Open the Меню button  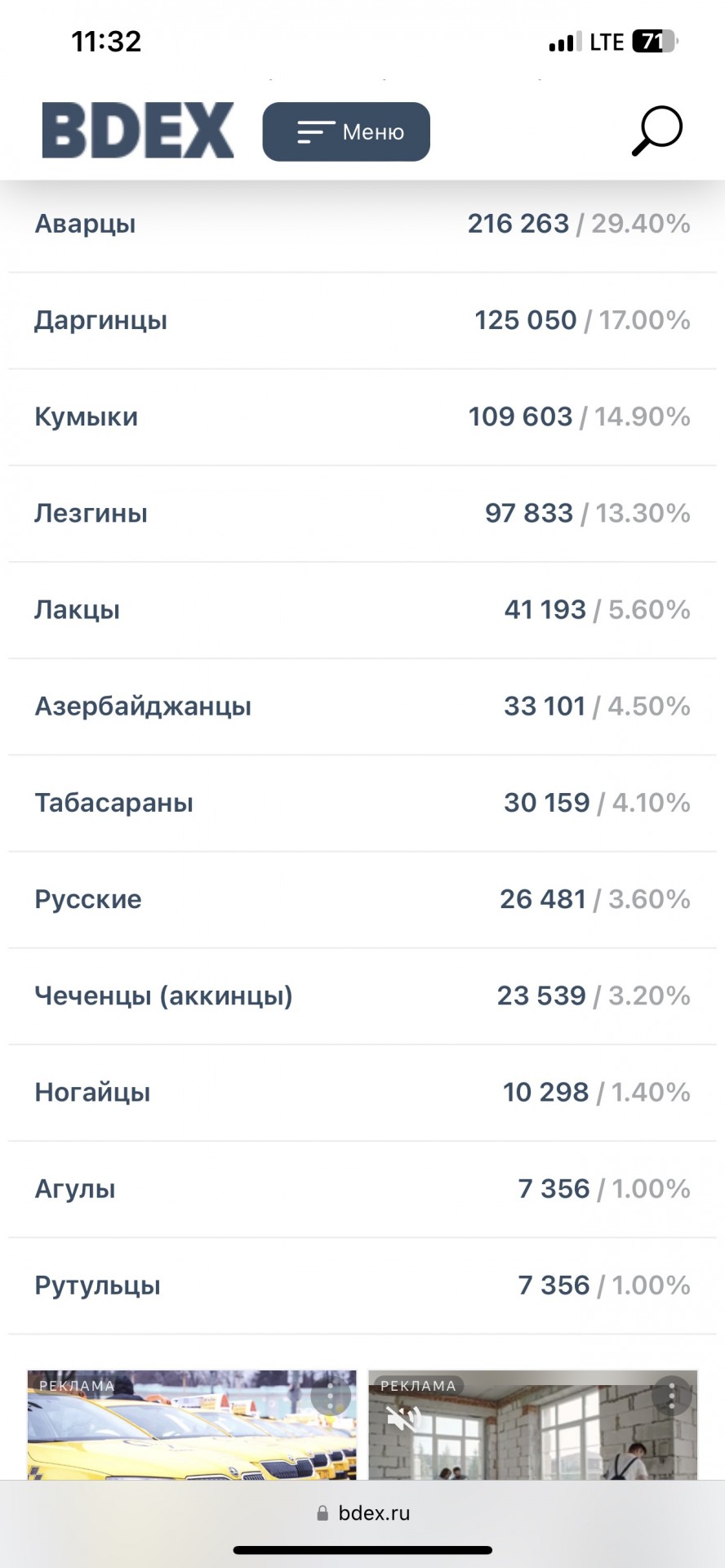tap(346, 131)
